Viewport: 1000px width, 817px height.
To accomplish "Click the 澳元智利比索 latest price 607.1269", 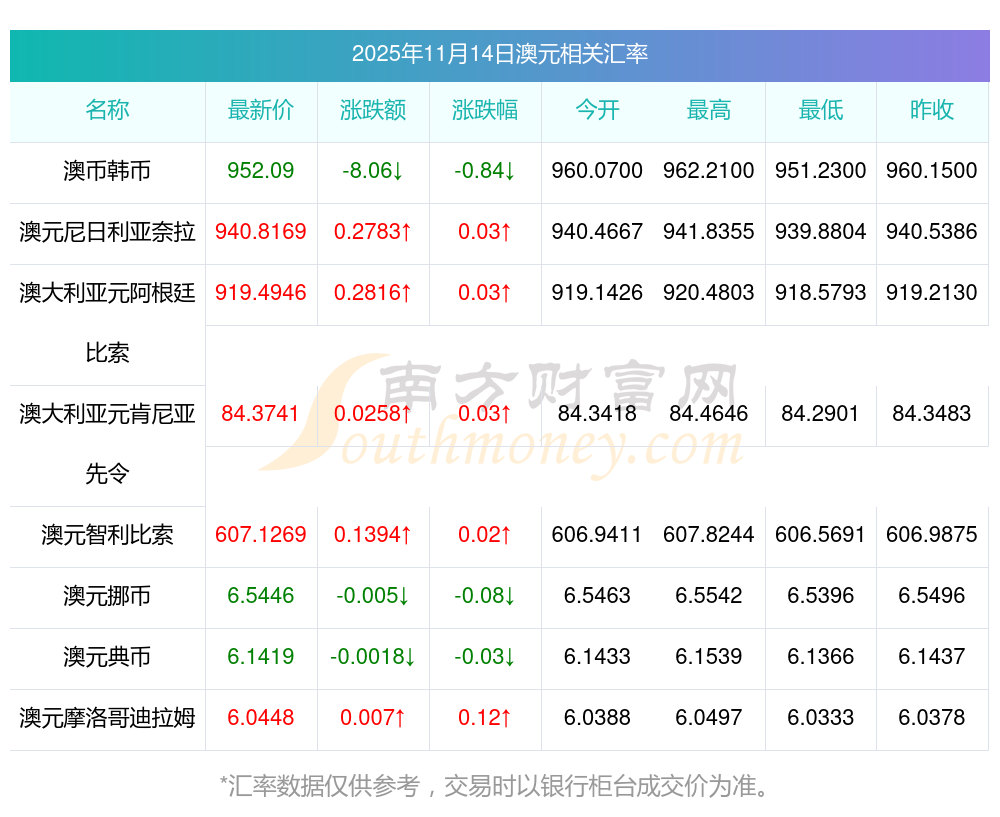I will (261, 534).
